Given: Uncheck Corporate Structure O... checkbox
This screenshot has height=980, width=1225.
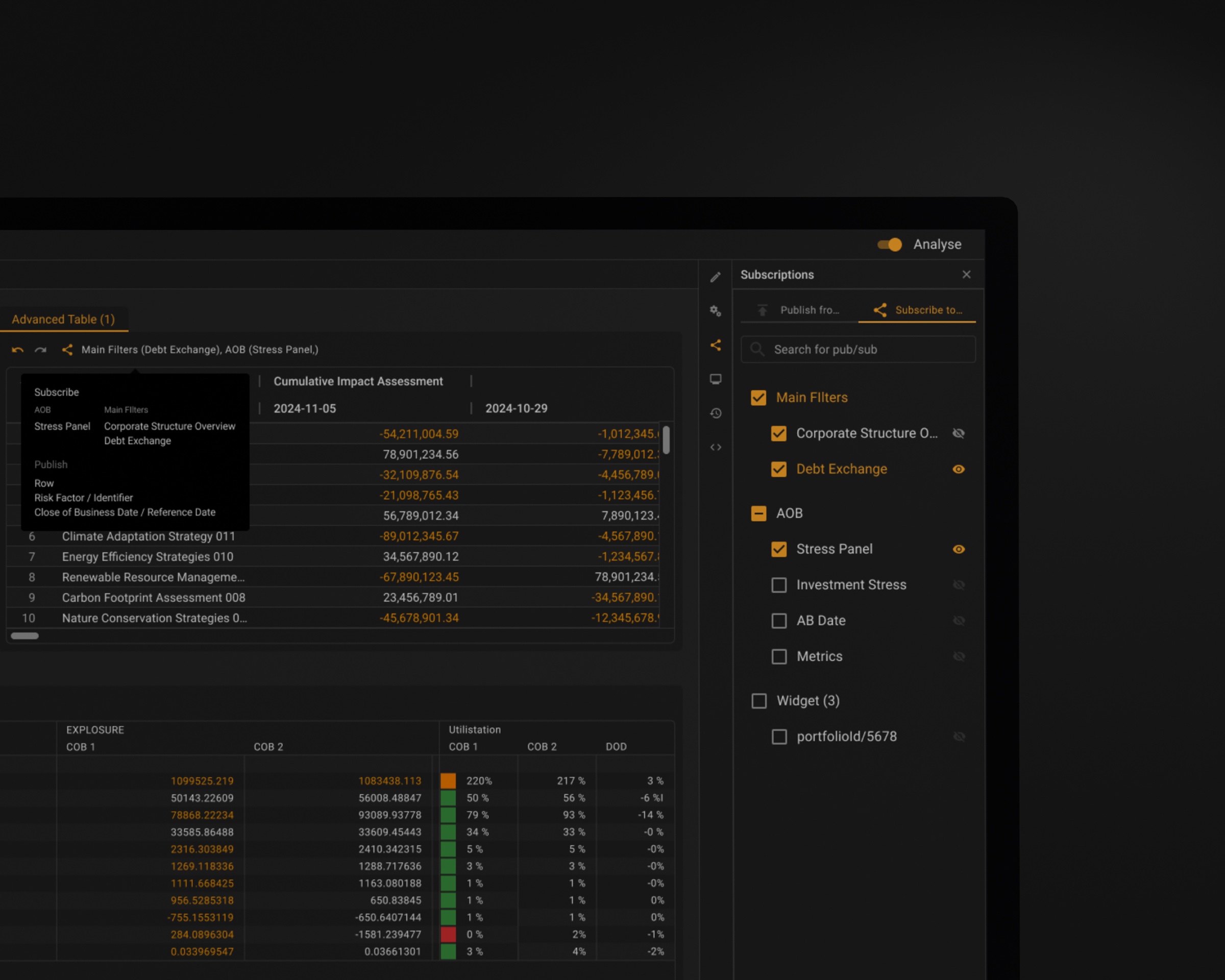Looking at the screenshot, I should [779, 433].
